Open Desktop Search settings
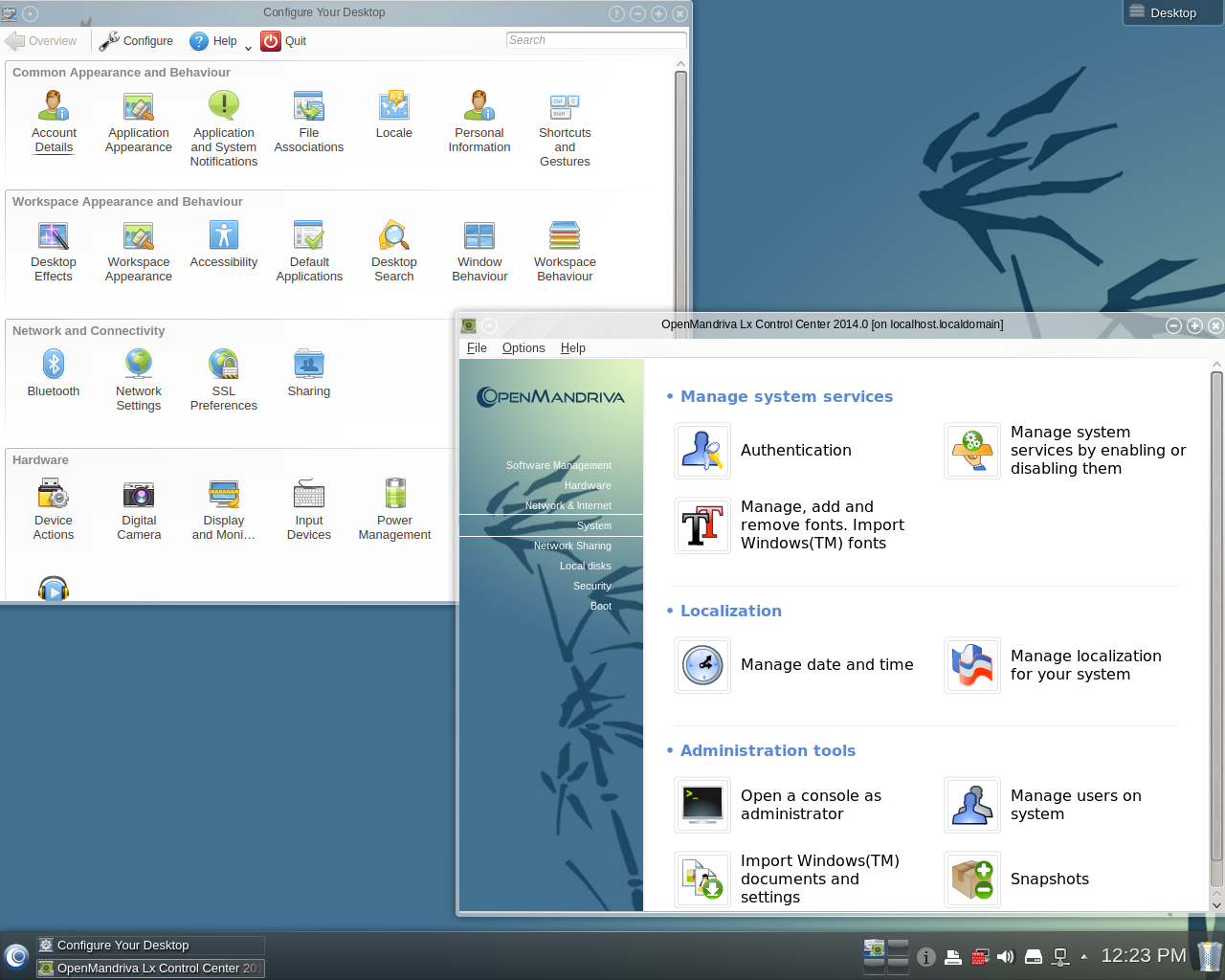 394,251
